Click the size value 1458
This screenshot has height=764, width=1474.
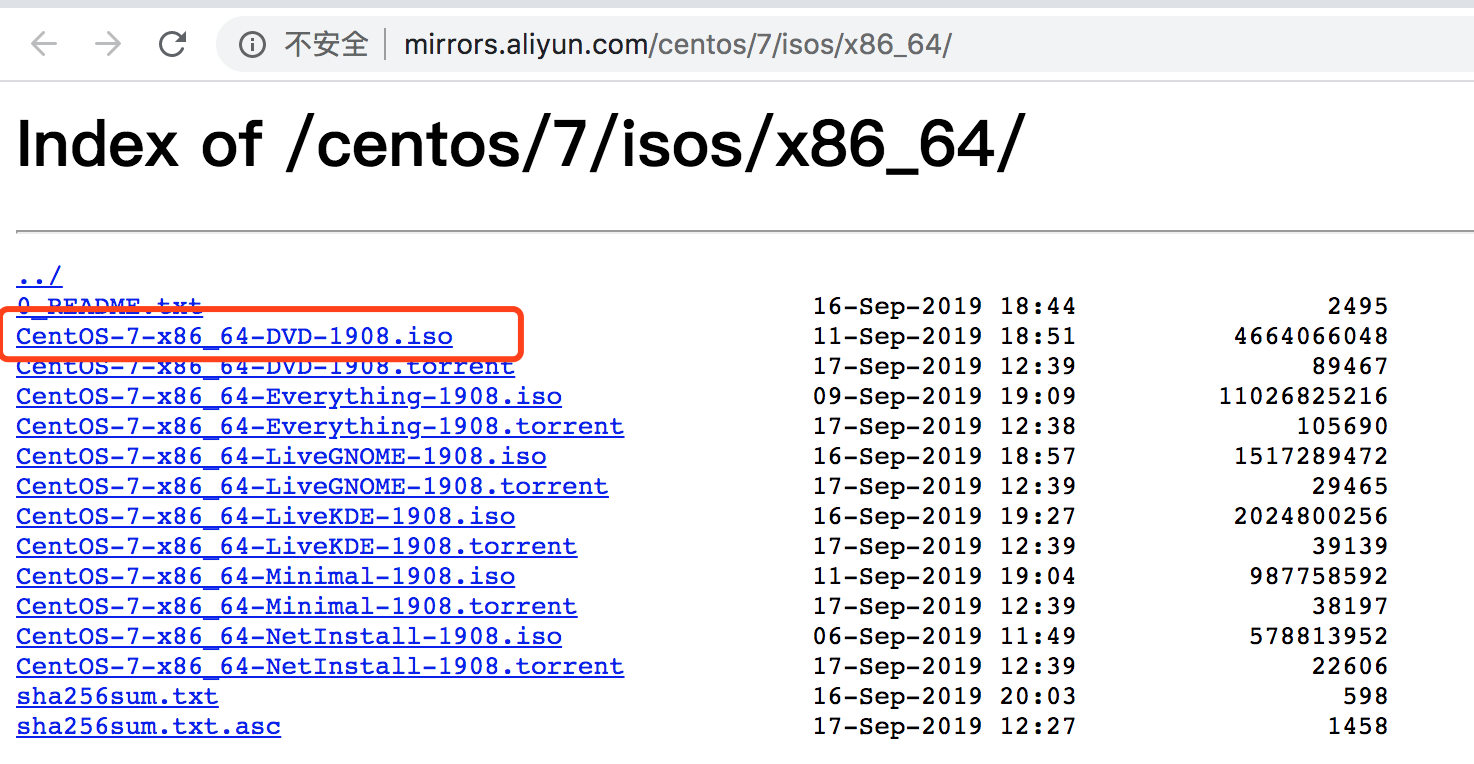[x=1358, y=726]
